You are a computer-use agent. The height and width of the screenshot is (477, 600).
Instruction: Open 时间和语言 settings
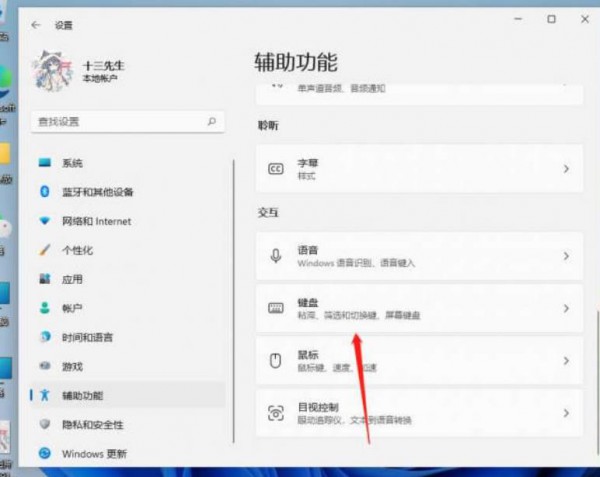(x=127, y=337)
